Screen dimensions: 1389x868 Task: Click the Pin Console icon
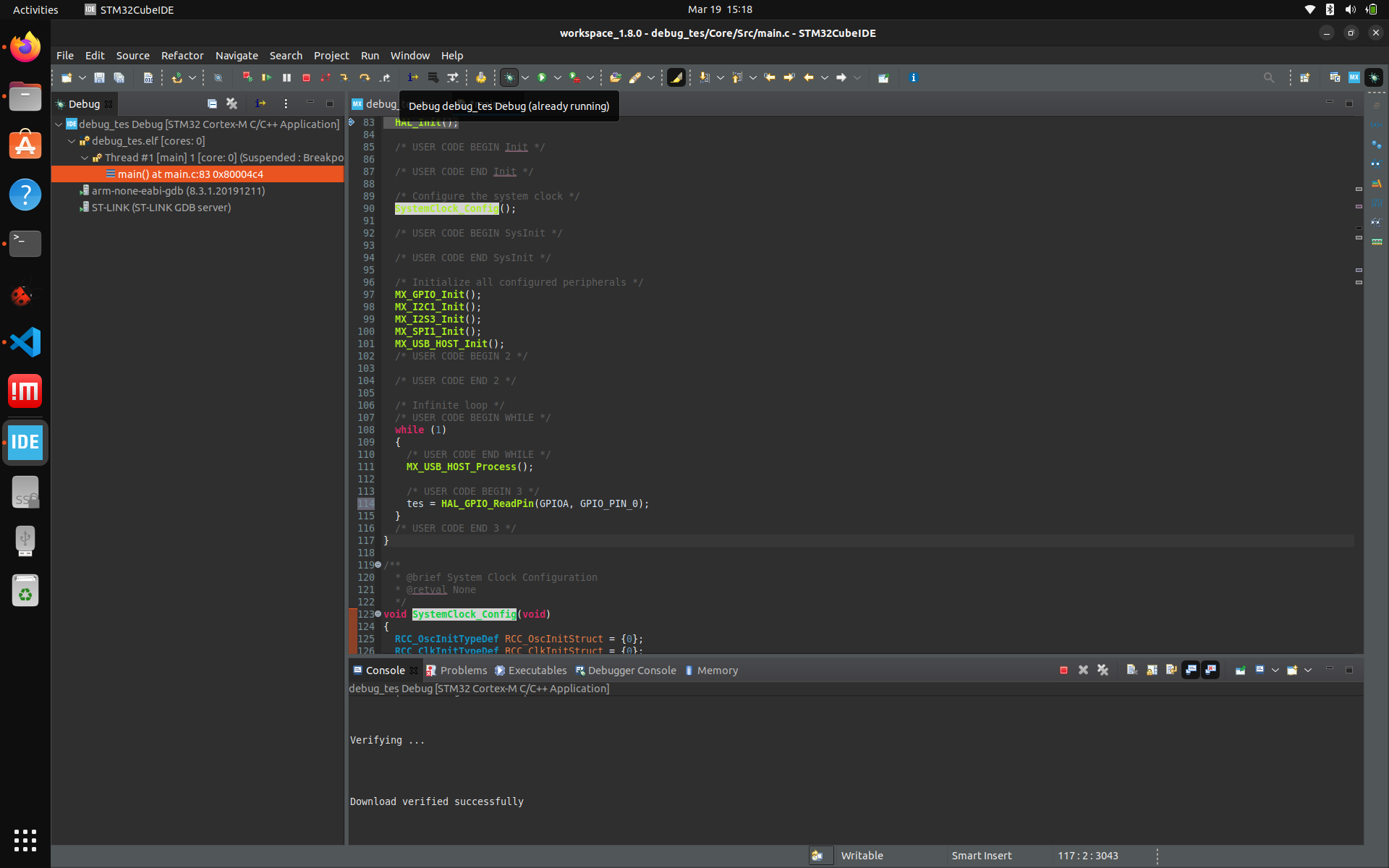point(1240,671)
